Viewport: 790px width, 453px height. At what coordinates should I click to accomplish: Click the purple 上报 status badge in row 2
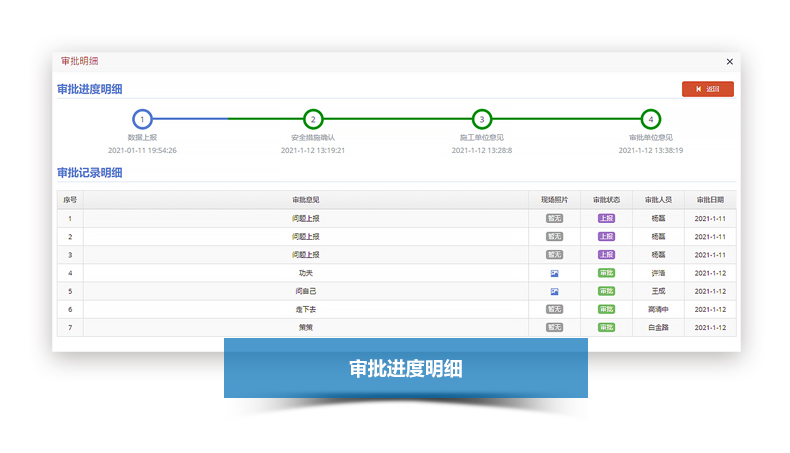click(x=606, y=237)
